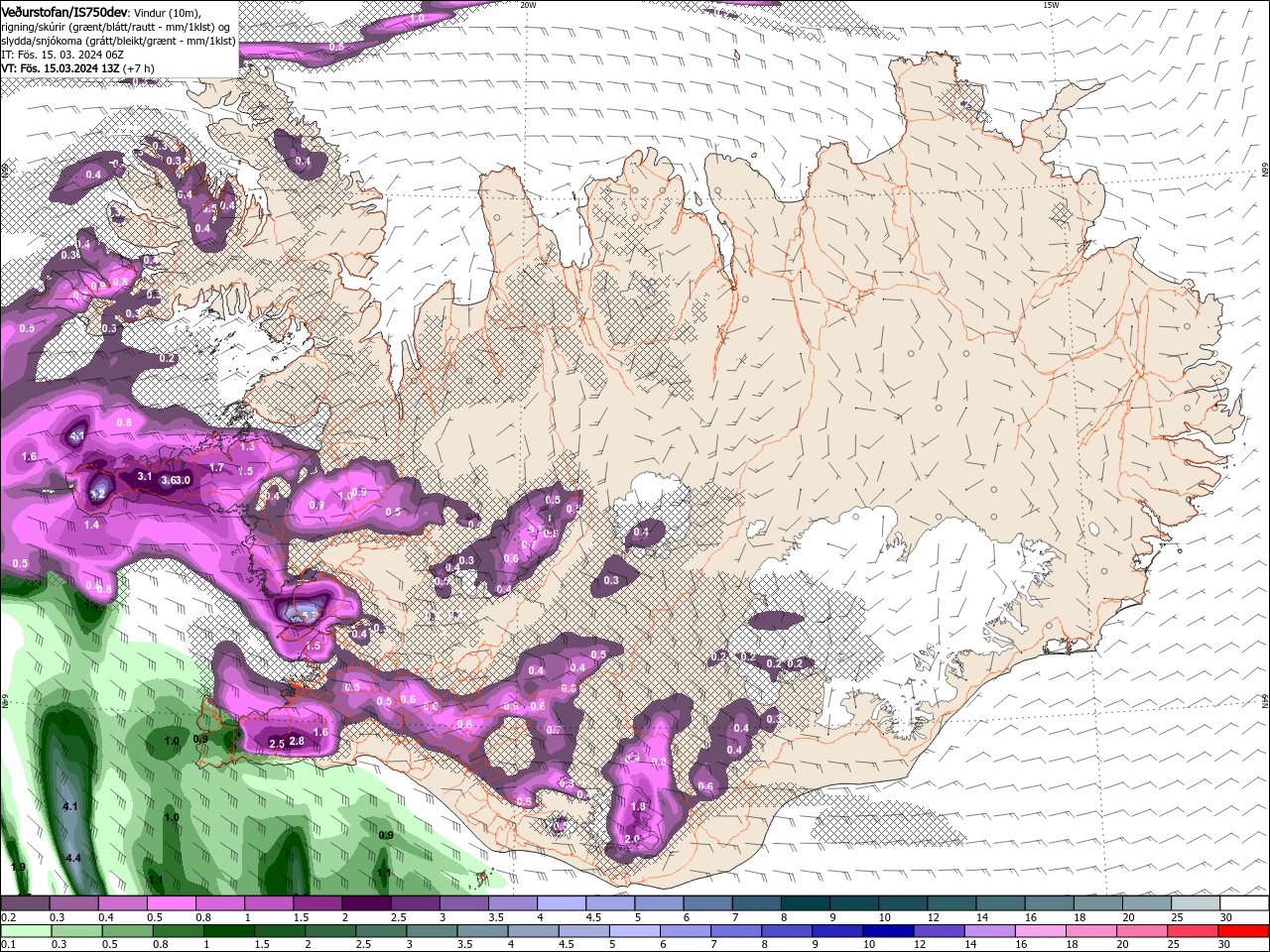The height and width of the screenshot is (952, 1270).
Task: Pick the darkest purple swatch in upper scale
Action: [x=366, y=904]
